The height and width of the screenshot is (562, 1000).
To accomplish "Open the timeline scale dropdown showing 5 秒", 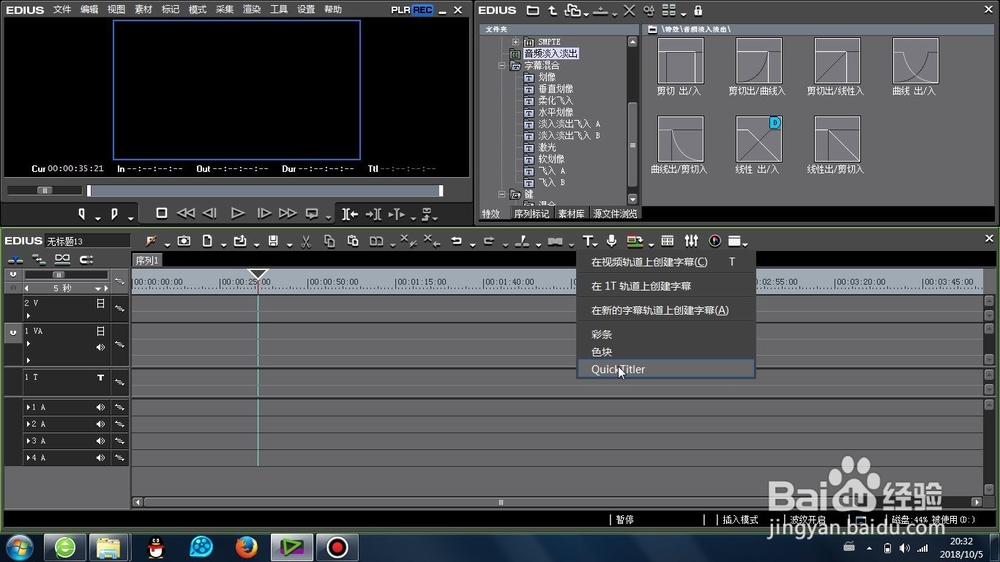I will tap(98, 288).
